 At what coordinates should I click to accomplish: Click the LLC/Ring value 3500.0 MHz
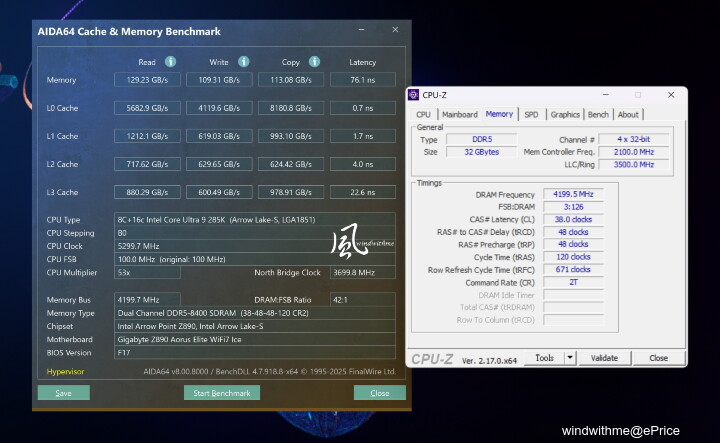click(x=634, y=164)
